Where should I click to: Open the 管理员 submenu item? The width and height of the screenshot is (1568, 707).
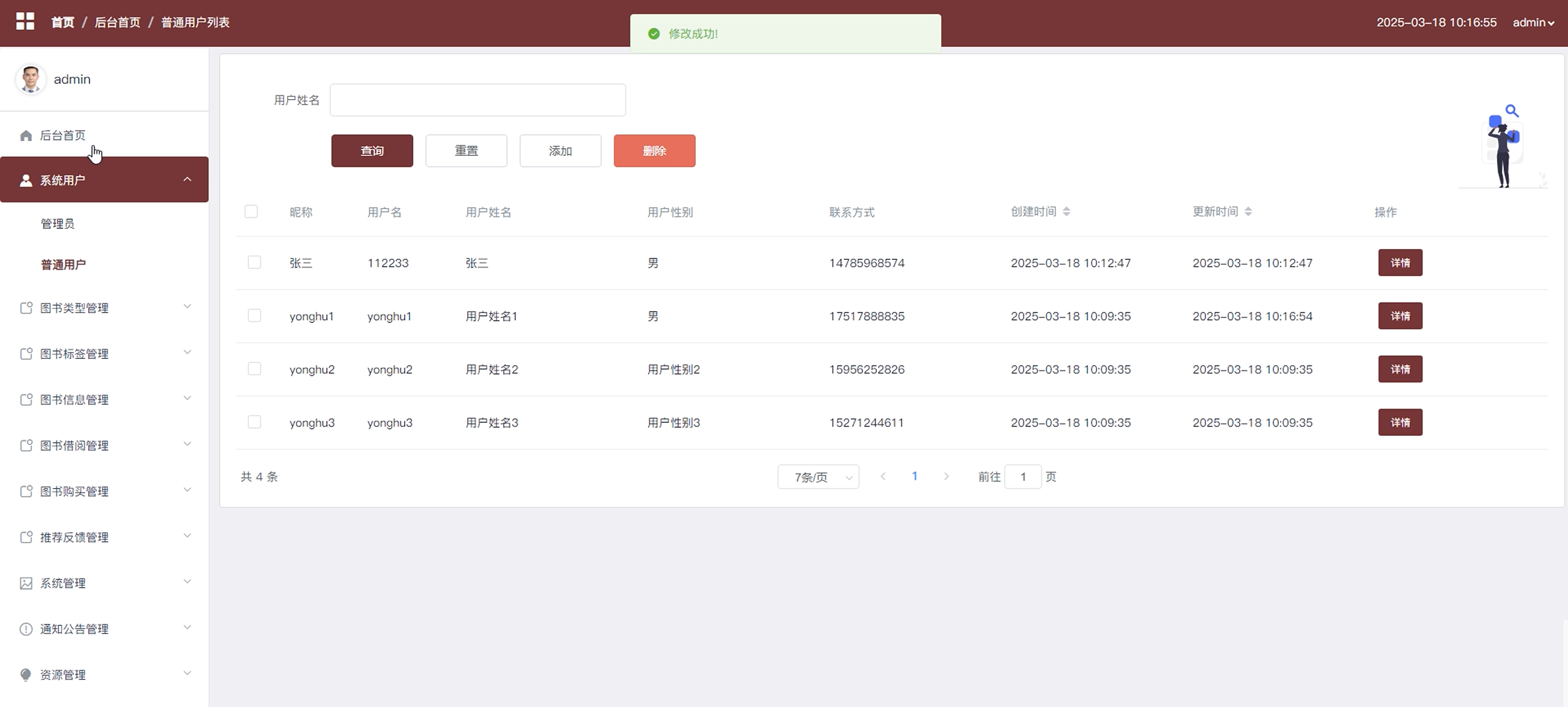pyautogui.click(x=58, y=223)
